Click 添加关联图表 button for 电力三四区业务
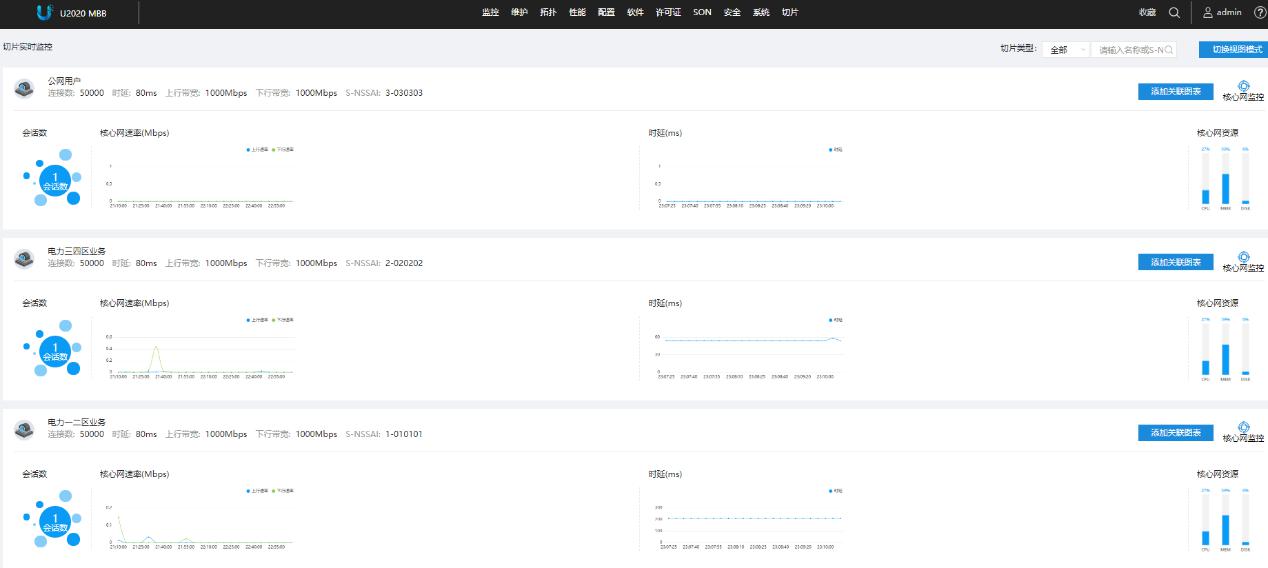This screenshot has height=568, width=1268. (x=1175, y=262)
